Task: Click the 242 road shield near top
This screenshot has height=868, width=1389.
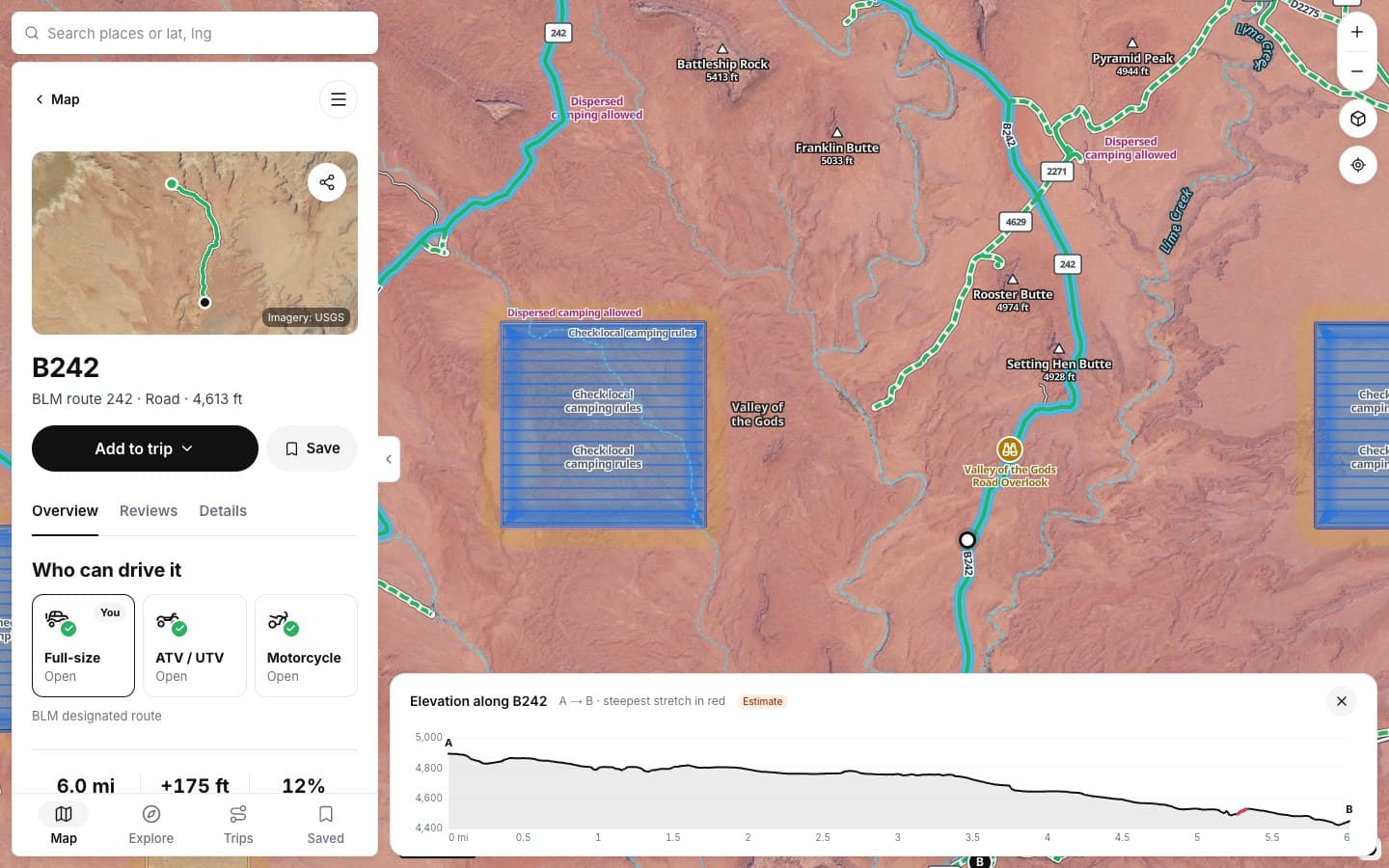Action: coord(558,33)
